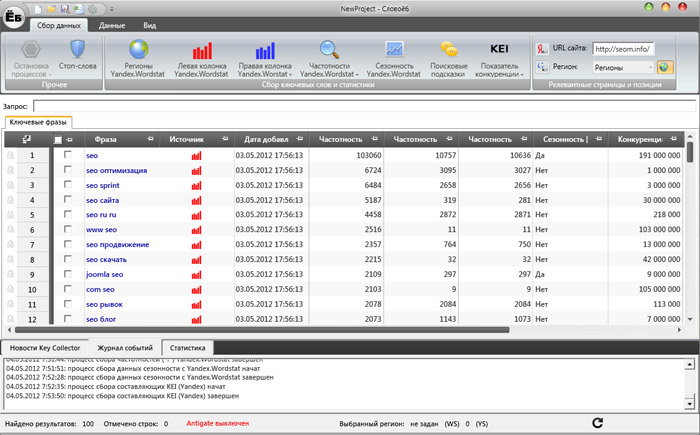
Task: Toggle the select-all checkbox in table header
Action: pyautogui.click(x=58, y=140)
